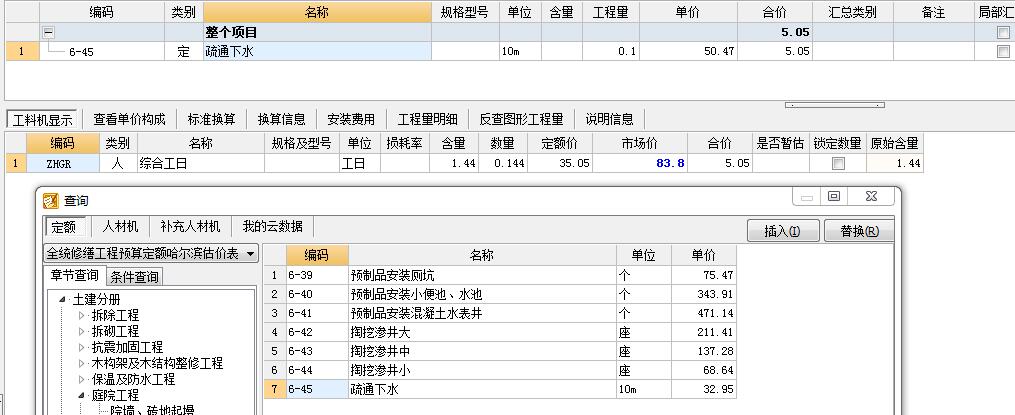The height and width of the screenshot is (415, 1015).
Task: Open the 标准换算 tab
Action: 212,119
